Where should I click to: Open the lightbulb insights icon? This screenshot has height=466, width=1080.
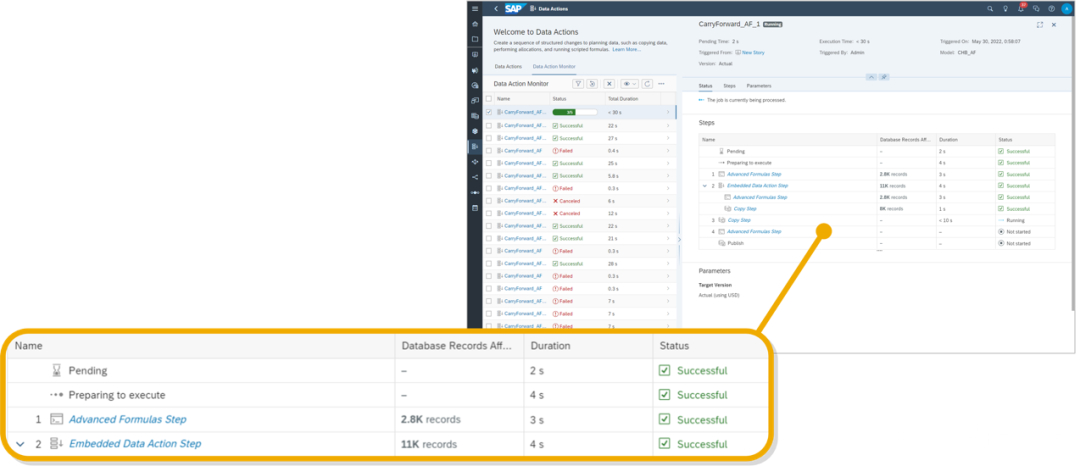(1006, 9)
